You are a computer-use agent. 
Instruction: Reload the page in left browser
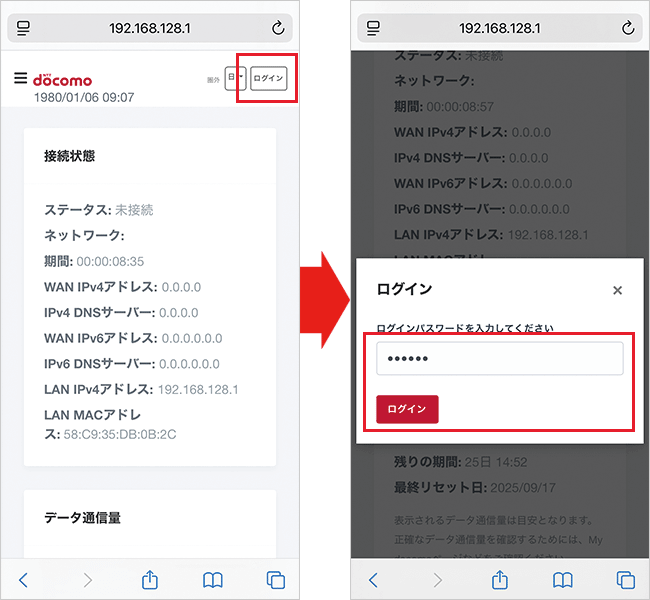pyautogui.click(x=277, y=29)
